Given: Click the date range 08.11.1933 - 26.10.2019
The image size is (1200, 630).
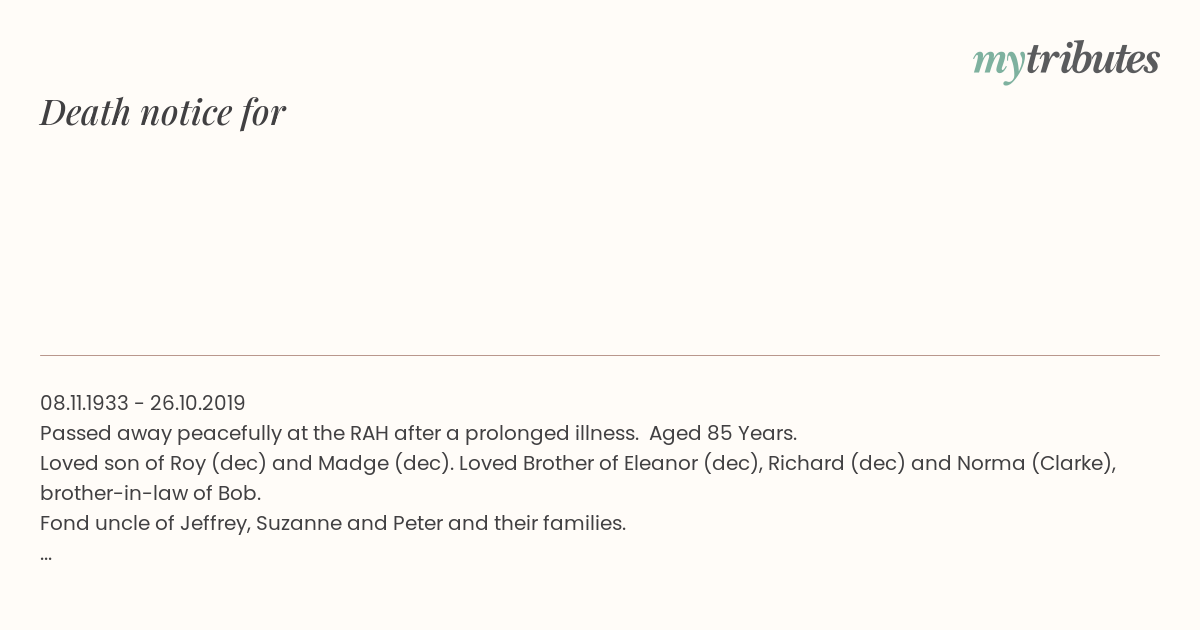Looking at the screenshot, I should tap(143, 403).
